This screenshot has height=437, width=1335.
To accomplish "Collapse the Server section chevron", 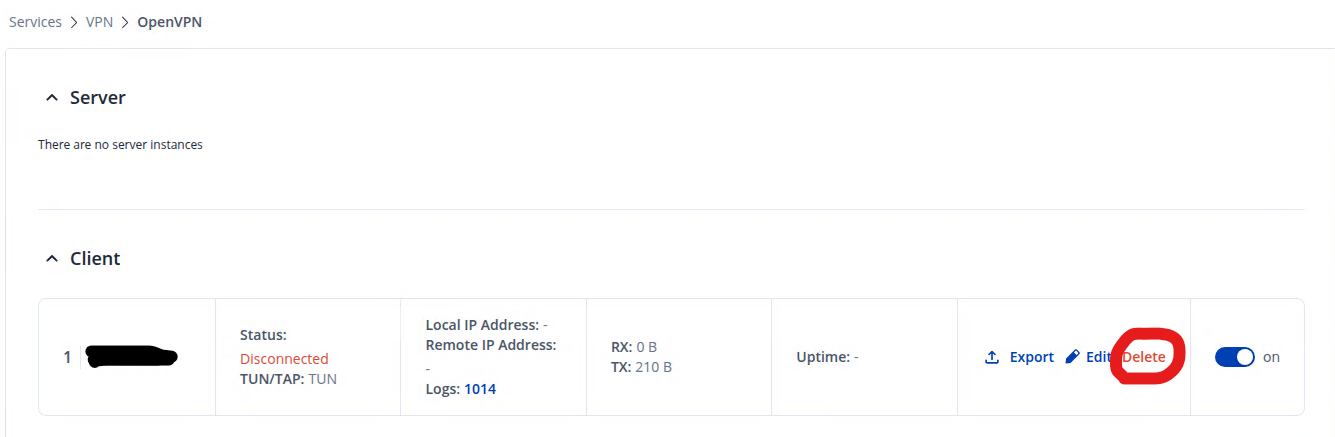I will pos(51,98).
